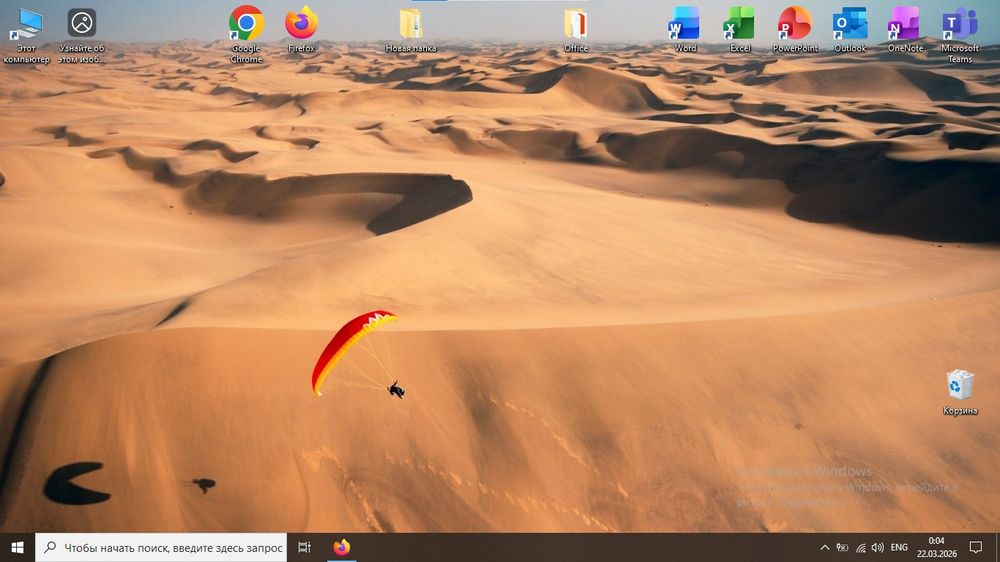Select the Microsoft Teams desktop shortcut

click(959, 35)
